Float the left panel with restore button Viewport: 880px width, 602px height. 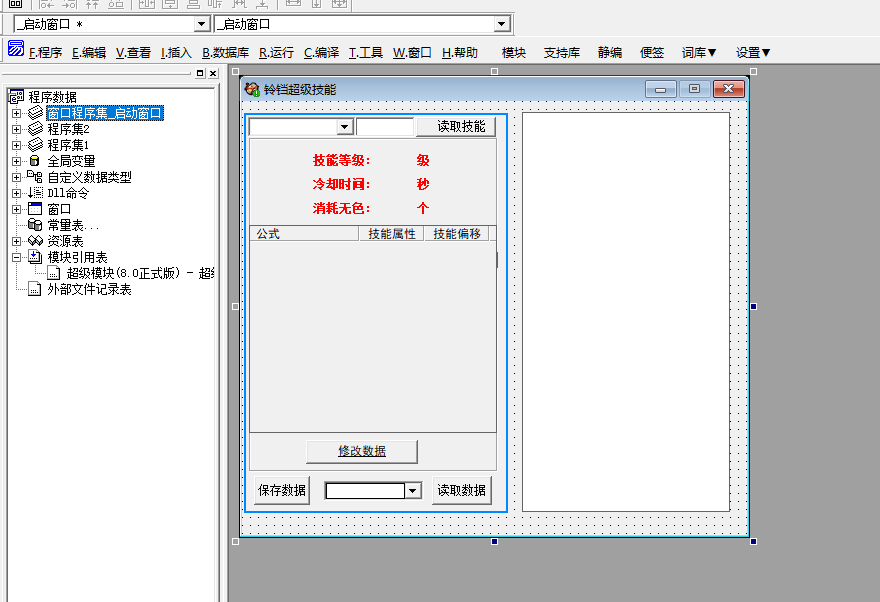point(200,74)
